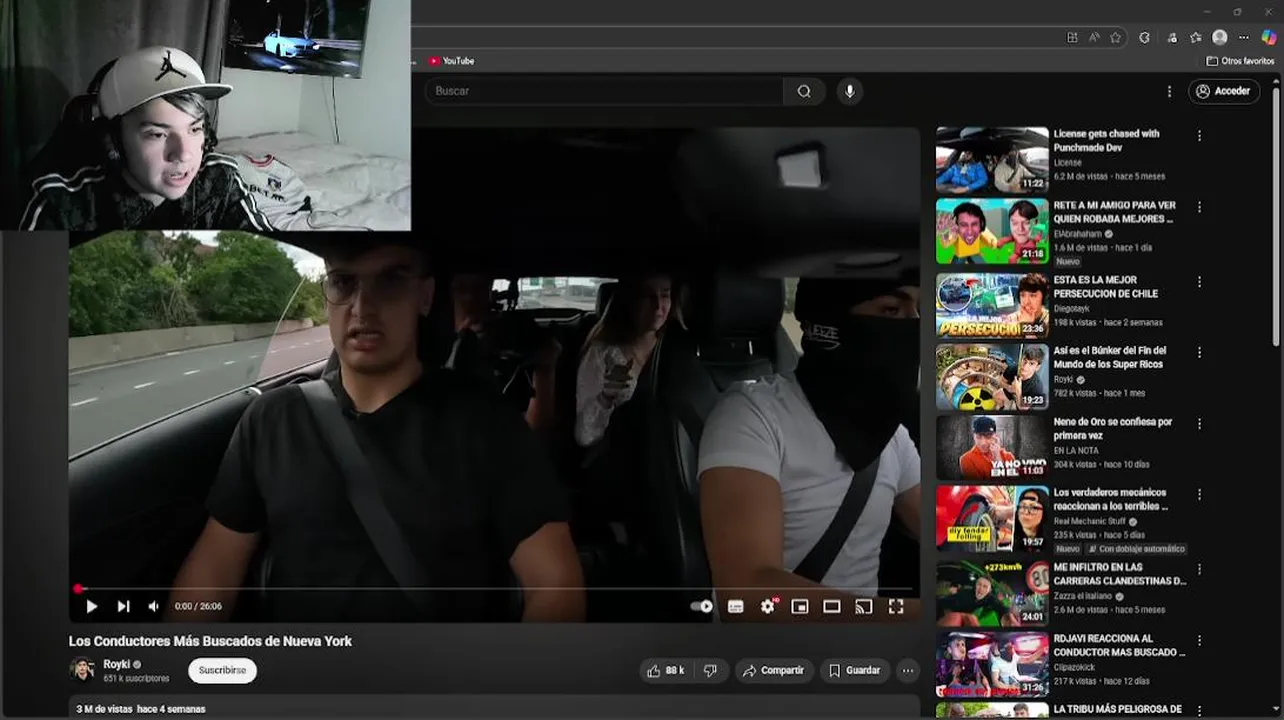Open Los verdaderos mecánicos reaccionan thumbnail
The image size is (1284, 720).
pyautogui.click(x=992, y=519)
